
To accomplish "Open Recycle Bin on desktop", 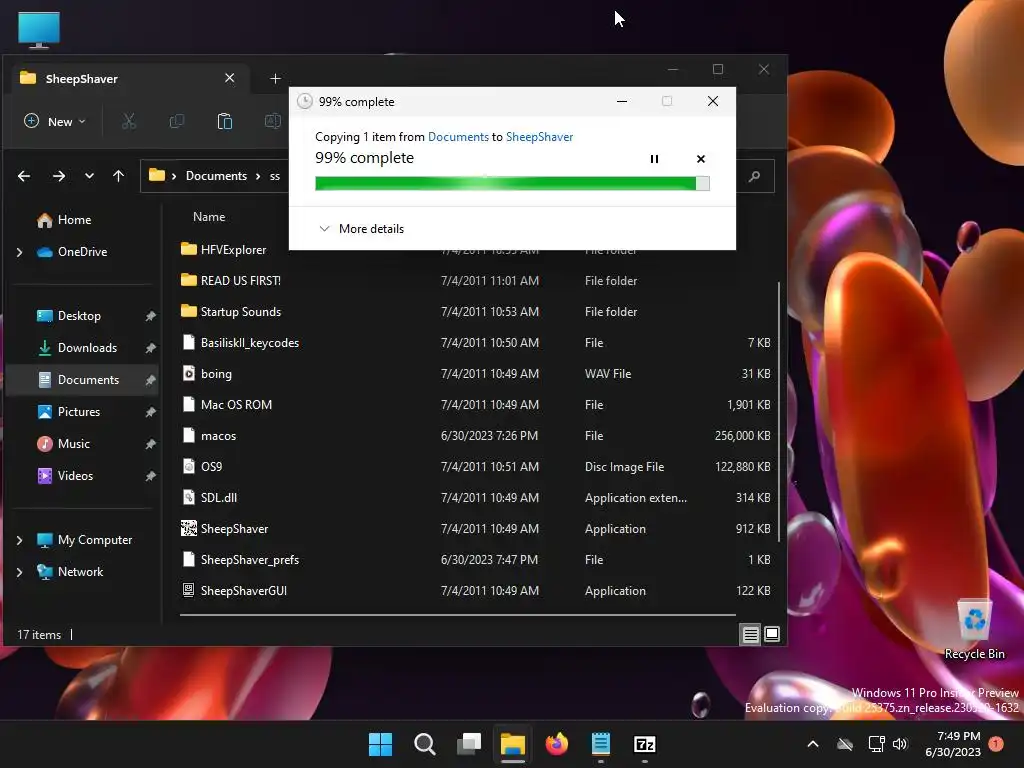I will point(974,629).
